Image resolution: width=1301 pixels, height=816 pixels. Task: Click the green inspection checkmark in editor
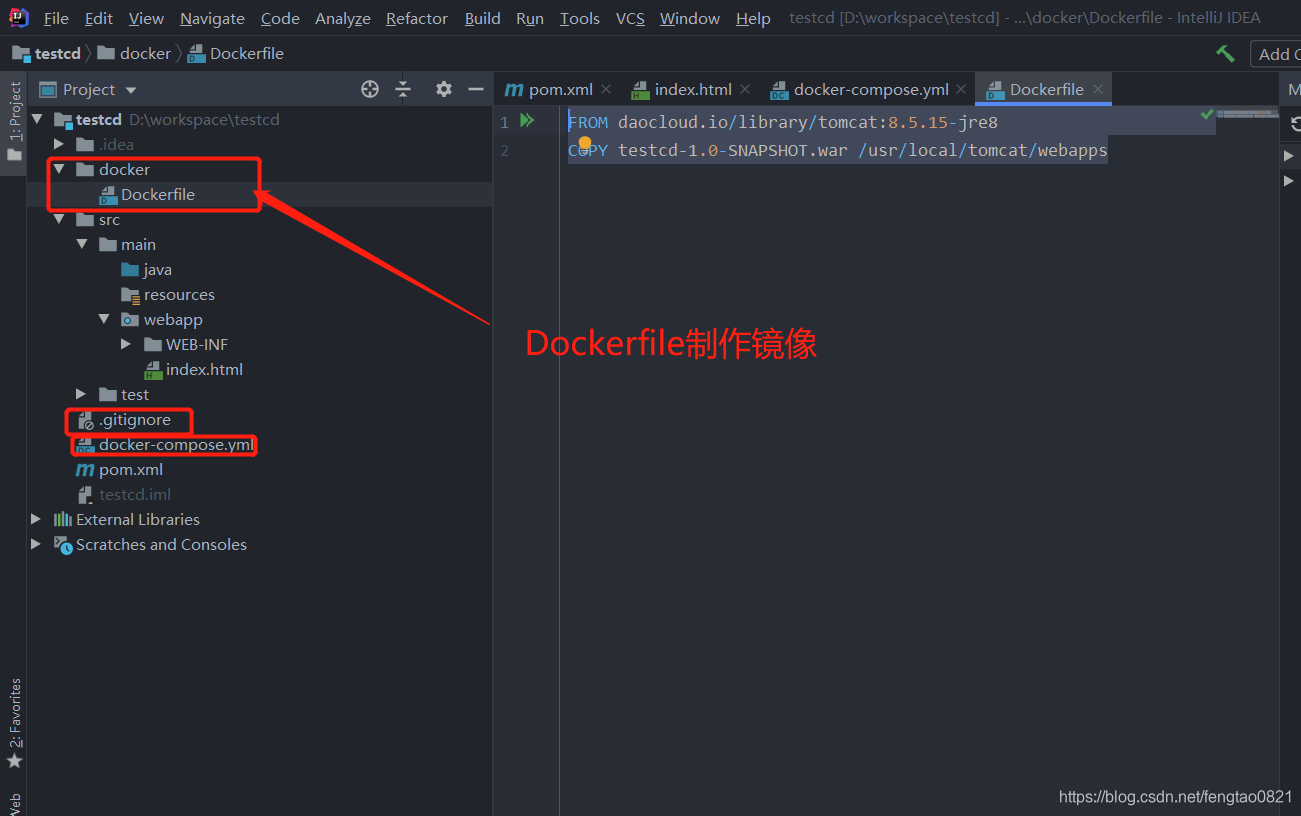tap(1207, 115)
